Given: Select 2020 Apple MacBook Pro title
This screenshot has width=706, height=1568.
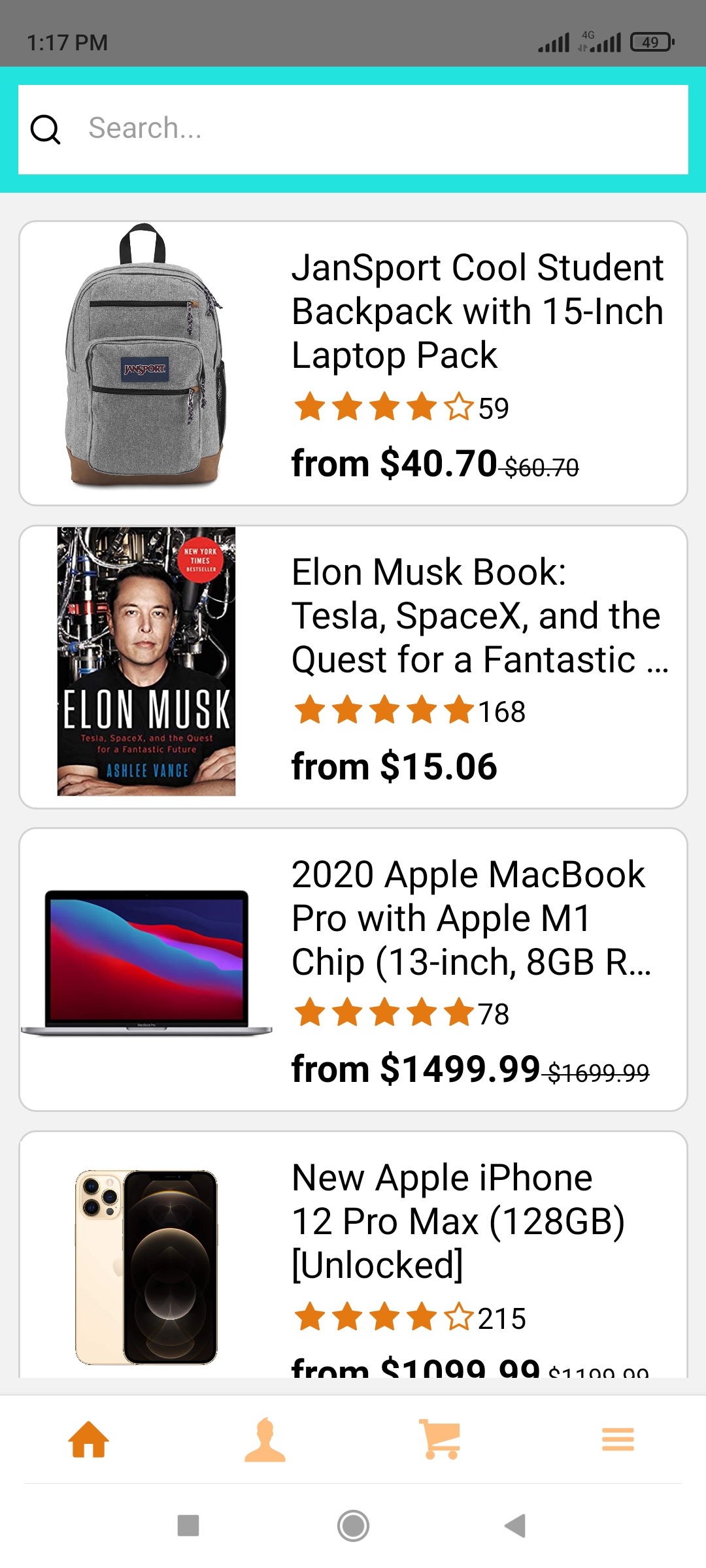Looking at the screenshot, I should 471,918.
